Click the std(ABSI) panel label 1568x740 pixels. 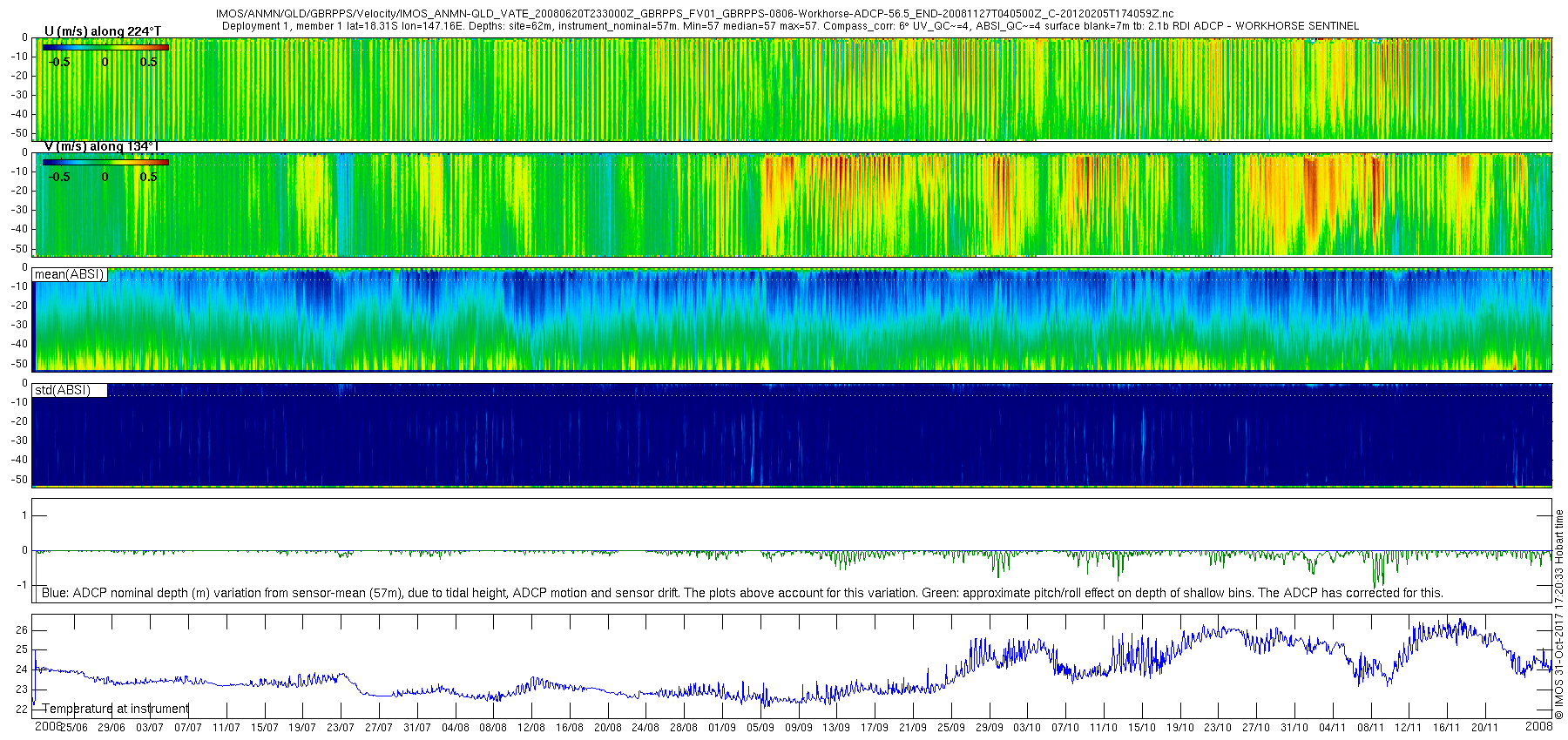pyautogui.click(x=63, y=390)
